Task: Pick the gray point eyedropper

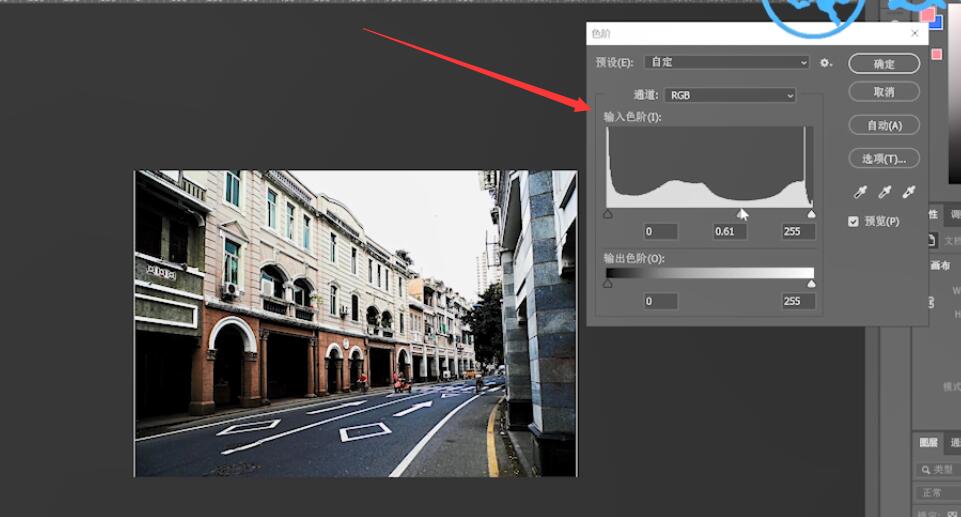Action: tap(884, 192)
